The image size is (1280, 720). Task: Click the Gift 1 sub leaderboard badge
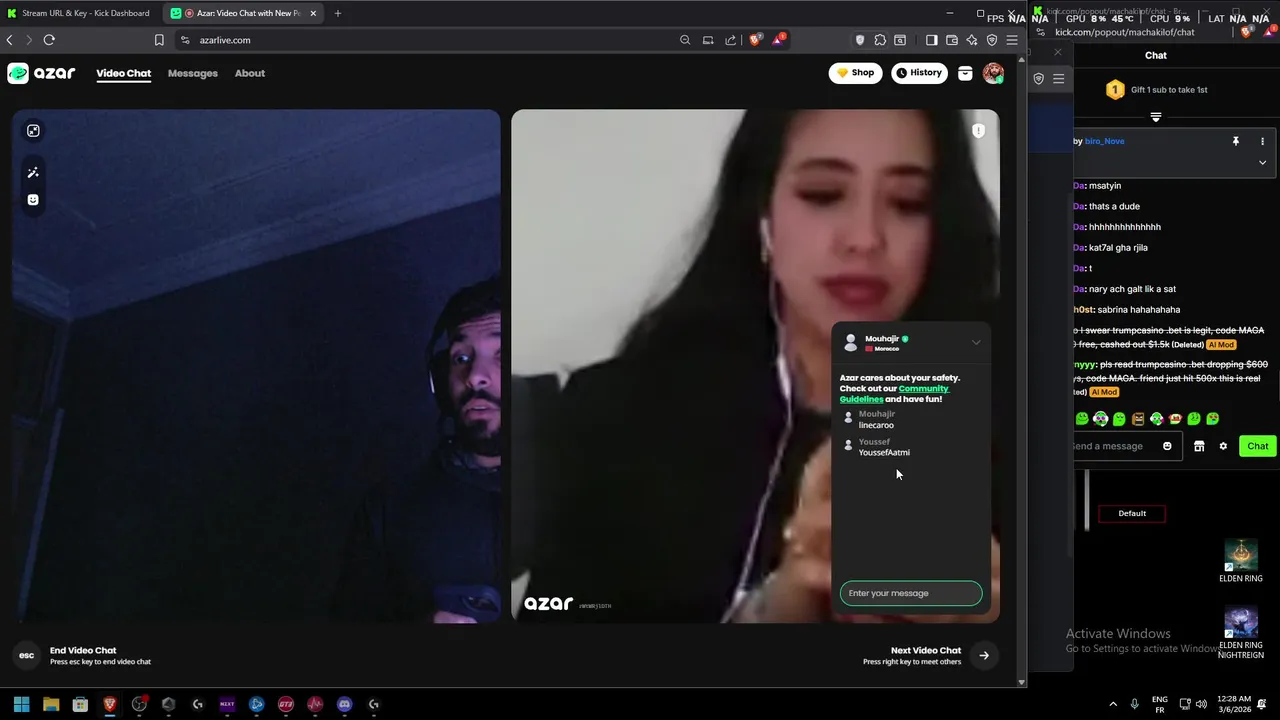pos(1115,90)
